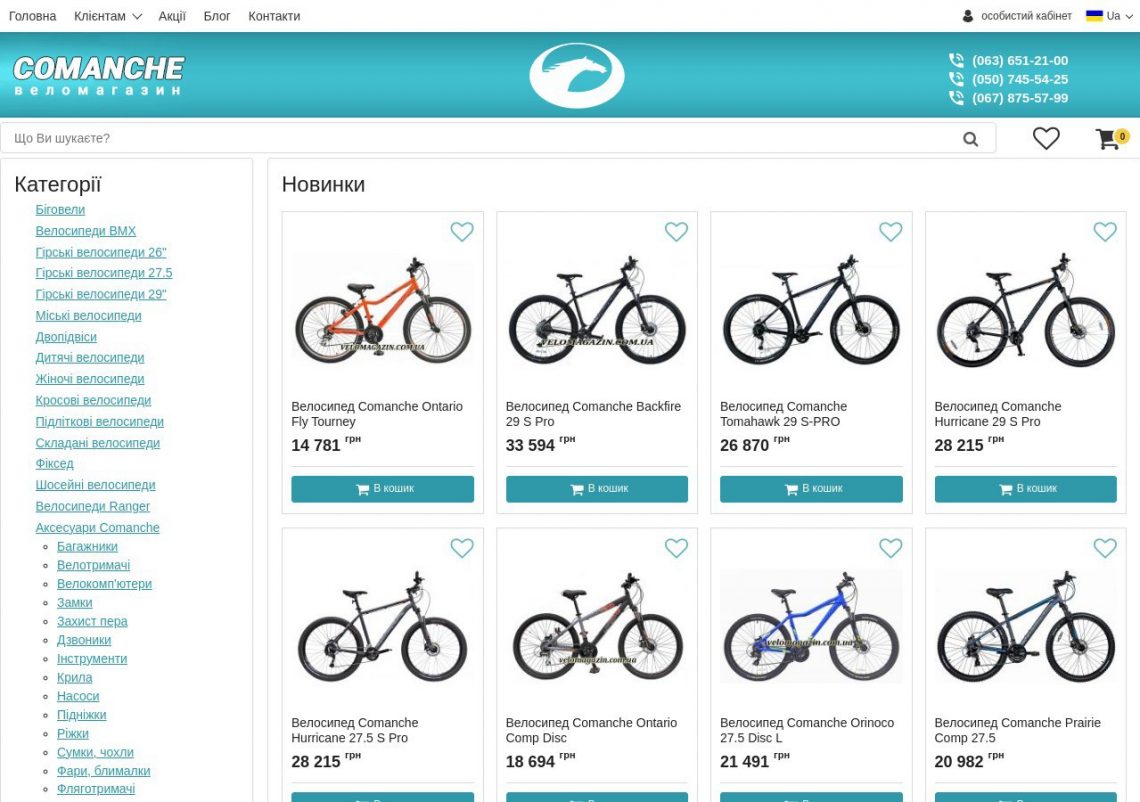The height and width of the screenshot is (802, 1140).
Task: Open Дитячі велосипеди category
Action: click(x=90, y=358)
